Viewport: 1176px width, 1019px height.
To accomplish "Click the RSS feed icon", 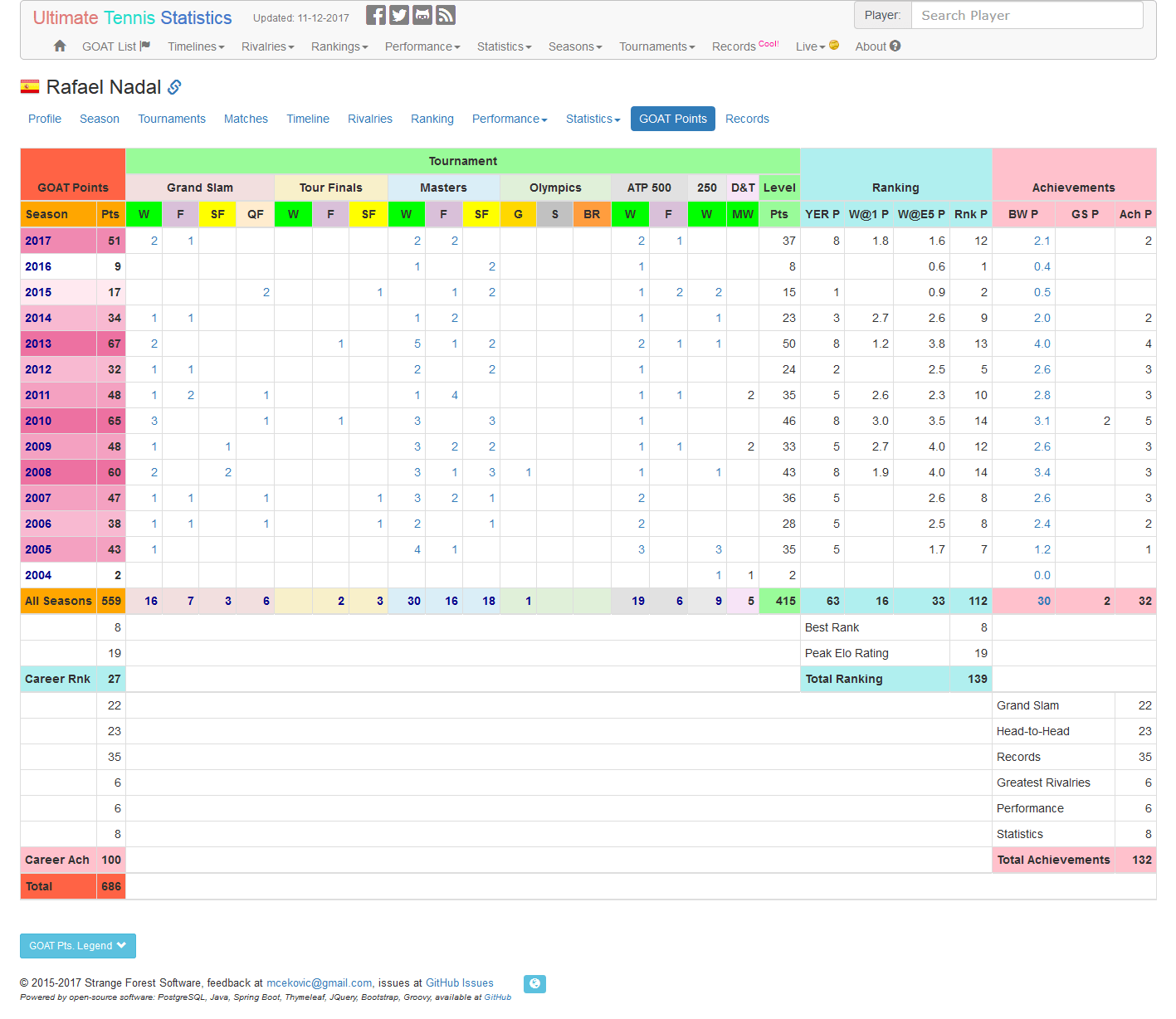I will pos(445,14).
